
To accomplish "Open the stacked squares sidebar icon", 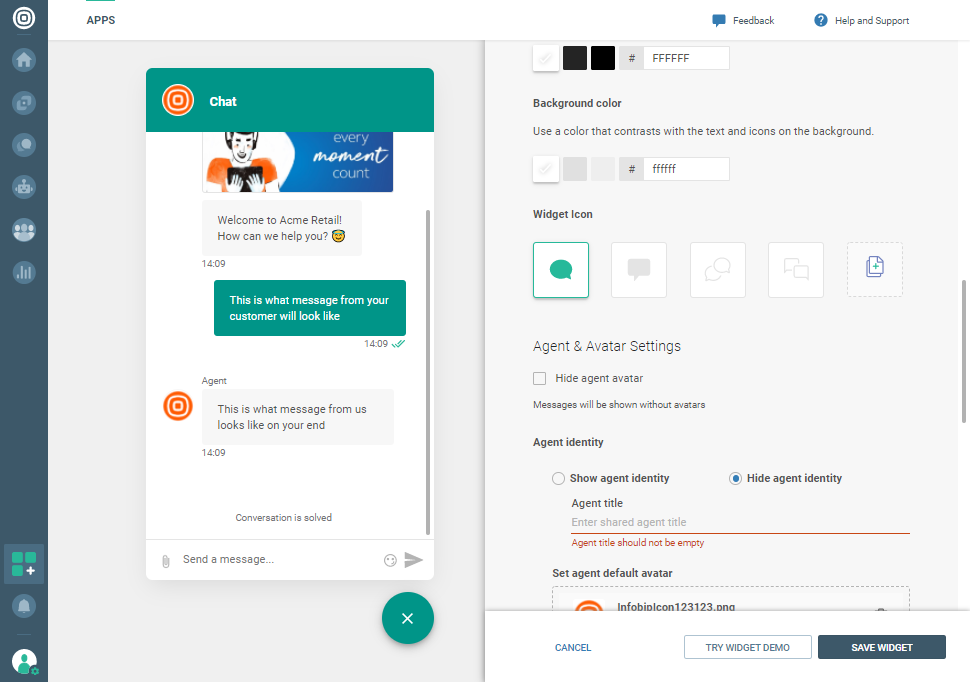I will (24, 103).
